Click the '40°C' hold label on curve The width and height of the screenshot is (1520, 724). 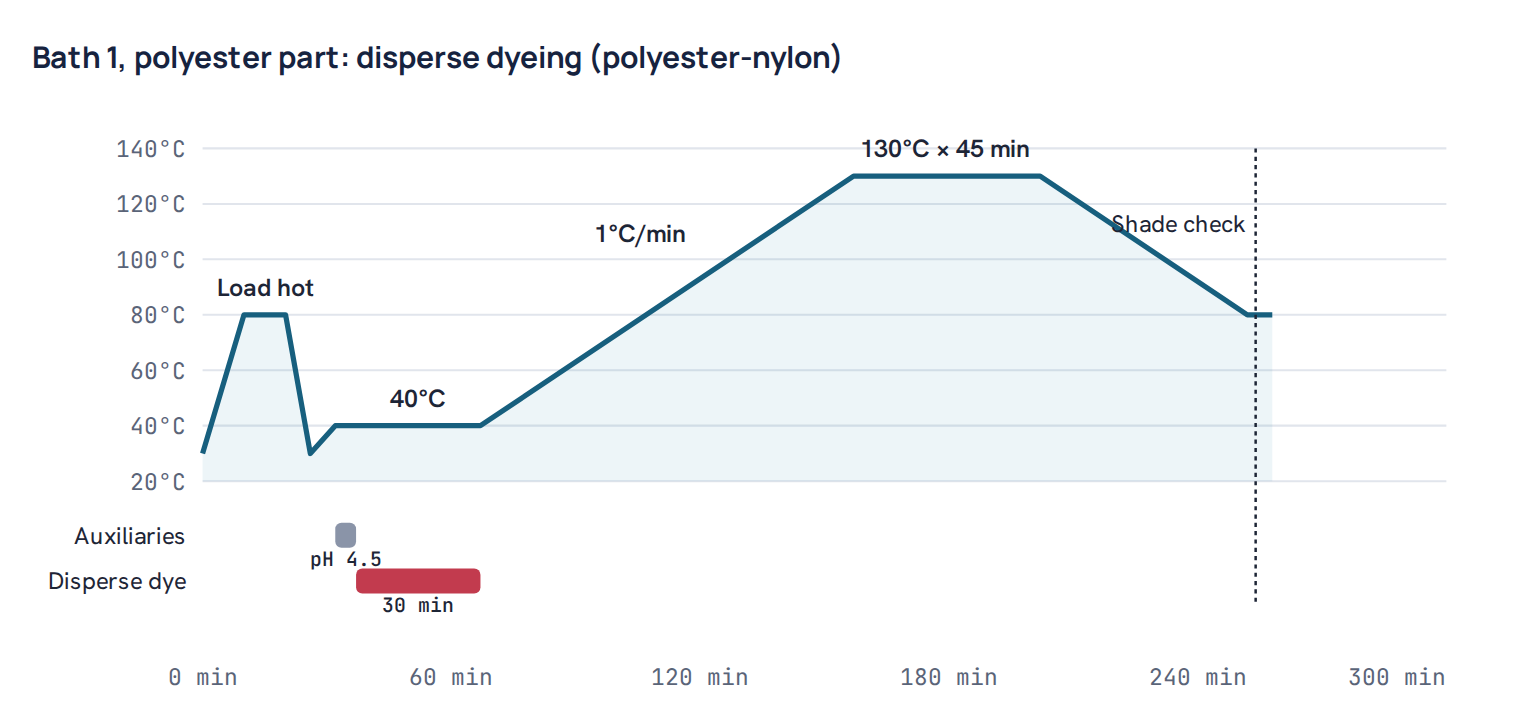pyautogui.click(x=417, y=399)
